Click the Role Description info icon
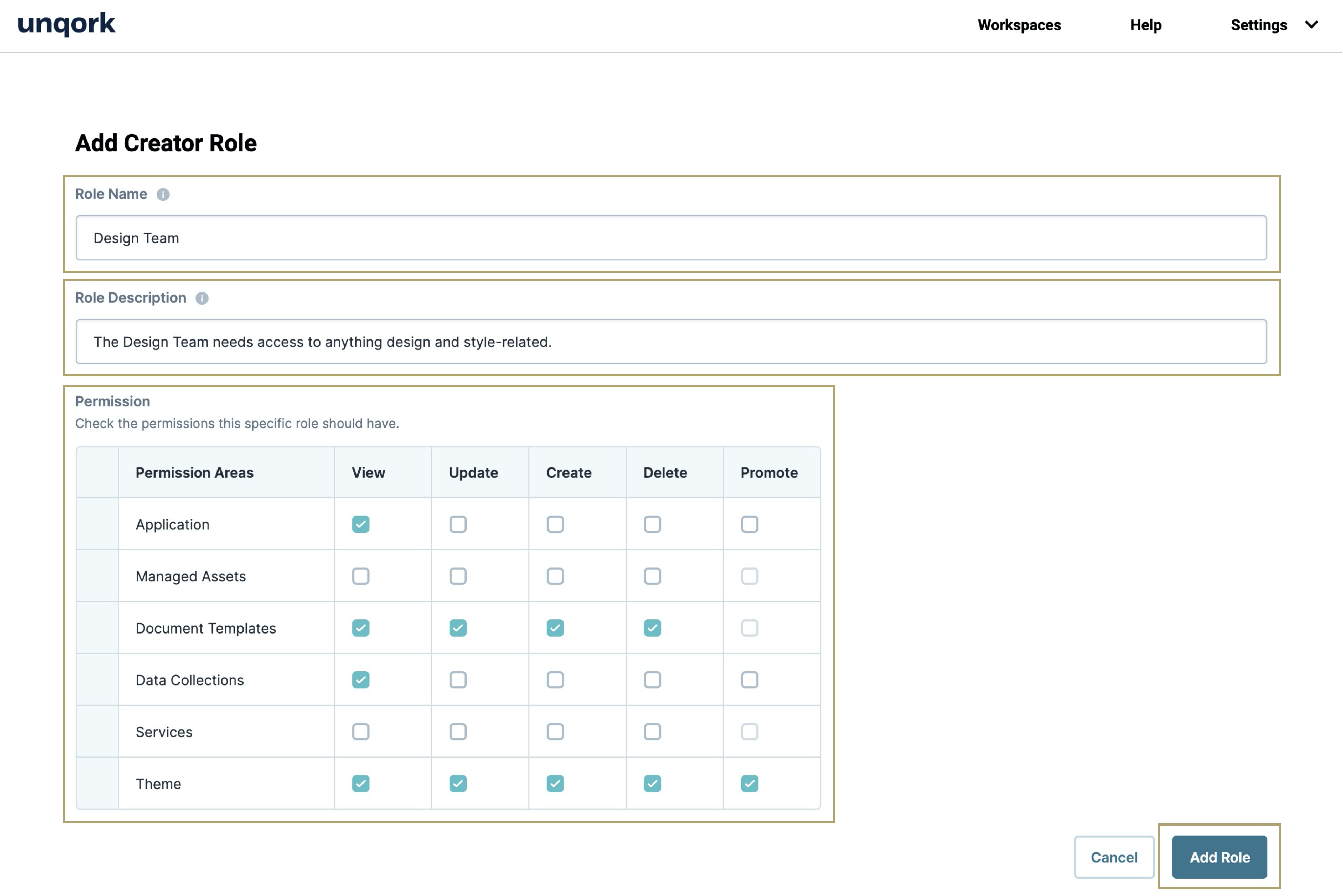The height and width of the screenshot is (896, 1343). pos(202,298)
